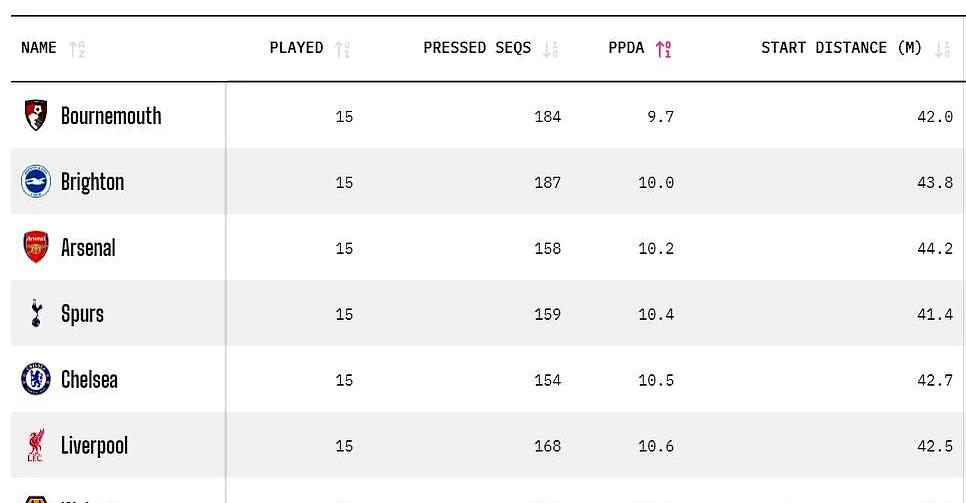Screen dimensions: 966x503
Task: Select the NAME column header
Action: pyautogui.click(x=39, y=48)
